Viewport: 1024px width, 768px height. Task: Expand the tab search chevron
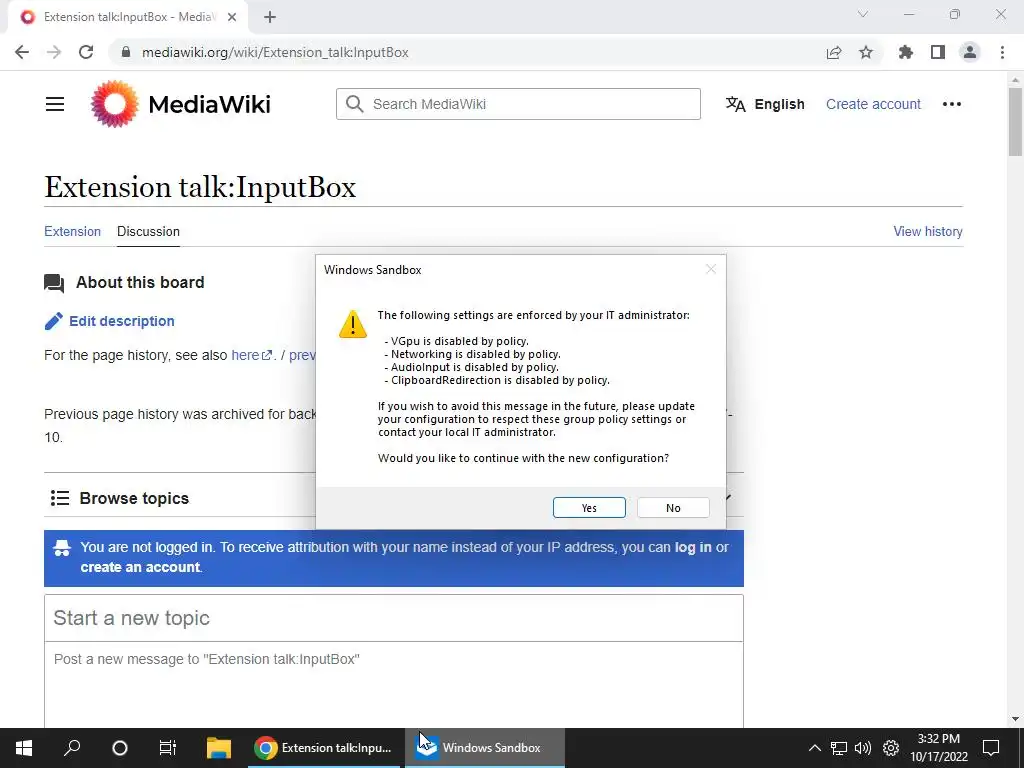click(x=863, y=14)
